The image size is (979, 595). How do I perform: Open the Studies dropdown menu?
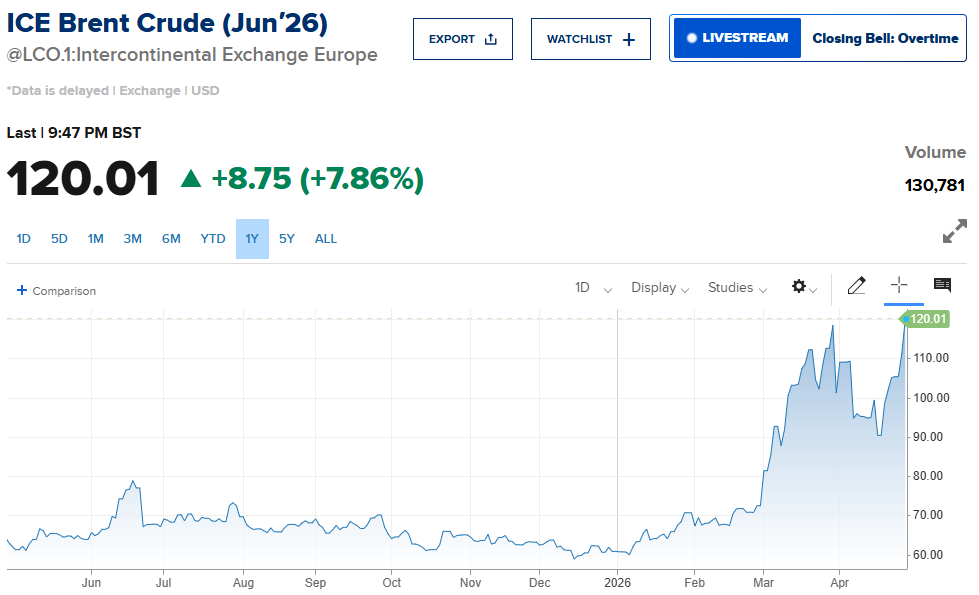click(x=737, y=288)
